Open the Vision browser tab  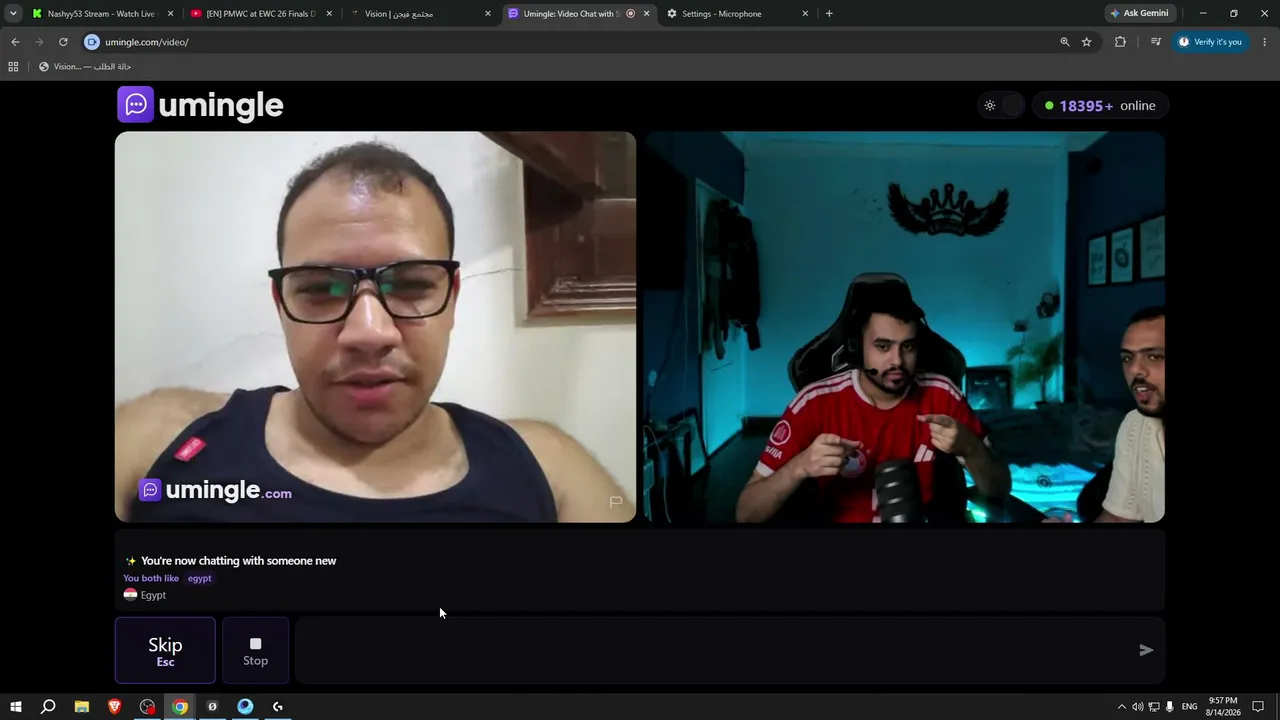pos(420,14)
